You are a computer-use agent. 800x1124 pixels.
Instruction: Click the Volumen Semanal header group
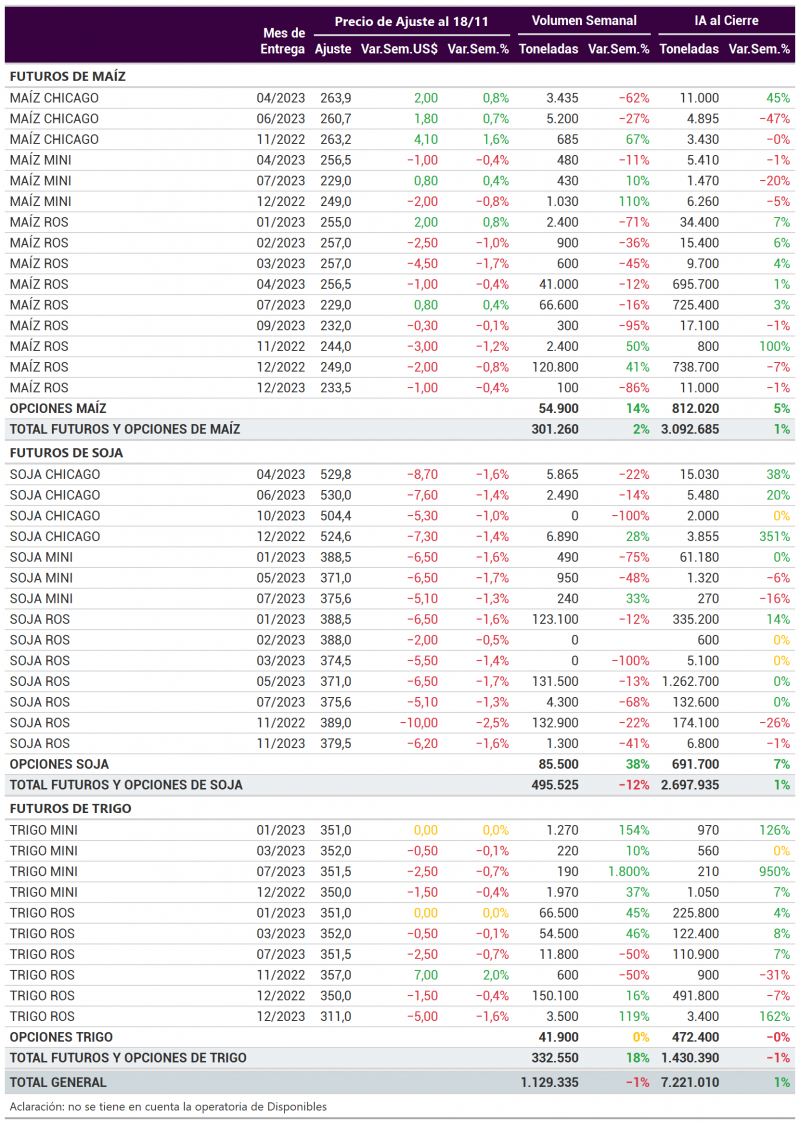[584, 21]
